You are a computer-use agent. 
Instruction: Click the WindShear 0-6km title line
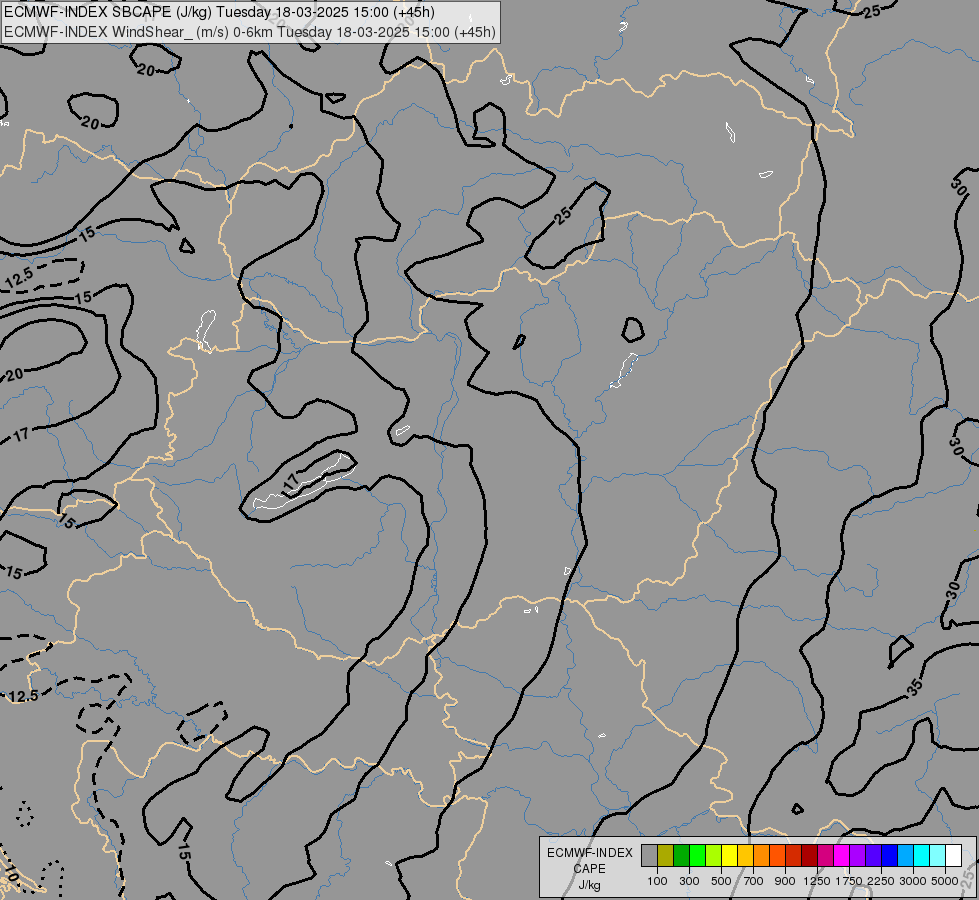tap(250, 32)
